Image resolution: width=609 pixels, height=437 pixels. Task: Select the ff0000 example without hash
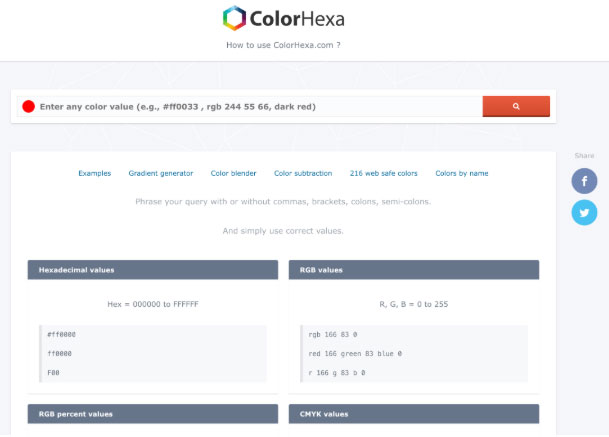pos(59,353)
